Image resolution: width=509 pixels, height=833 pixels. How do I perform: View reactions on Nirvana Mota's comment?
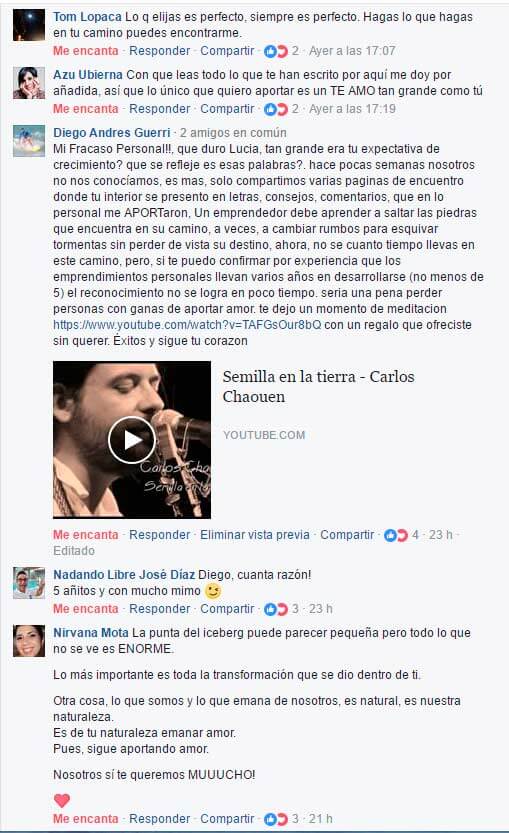coord(282,819)
